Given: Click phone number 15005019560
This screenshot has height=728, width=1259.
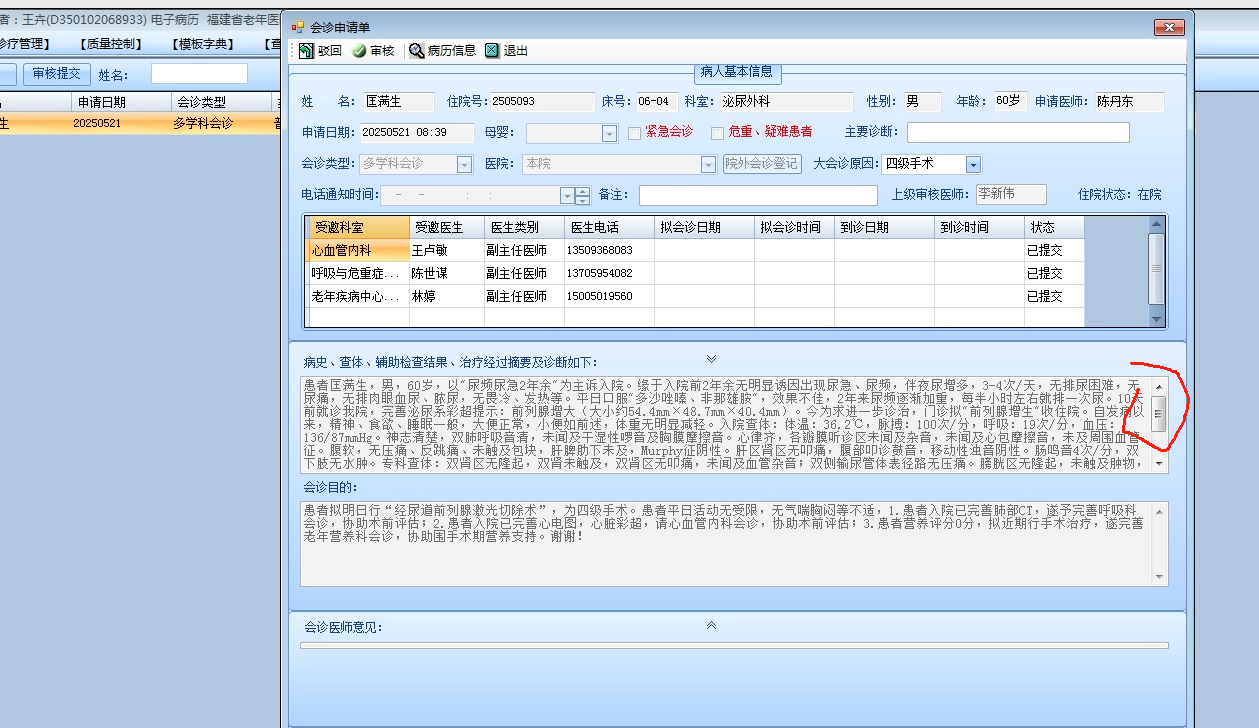Looking at the screenshot, I should coord(609,296).
